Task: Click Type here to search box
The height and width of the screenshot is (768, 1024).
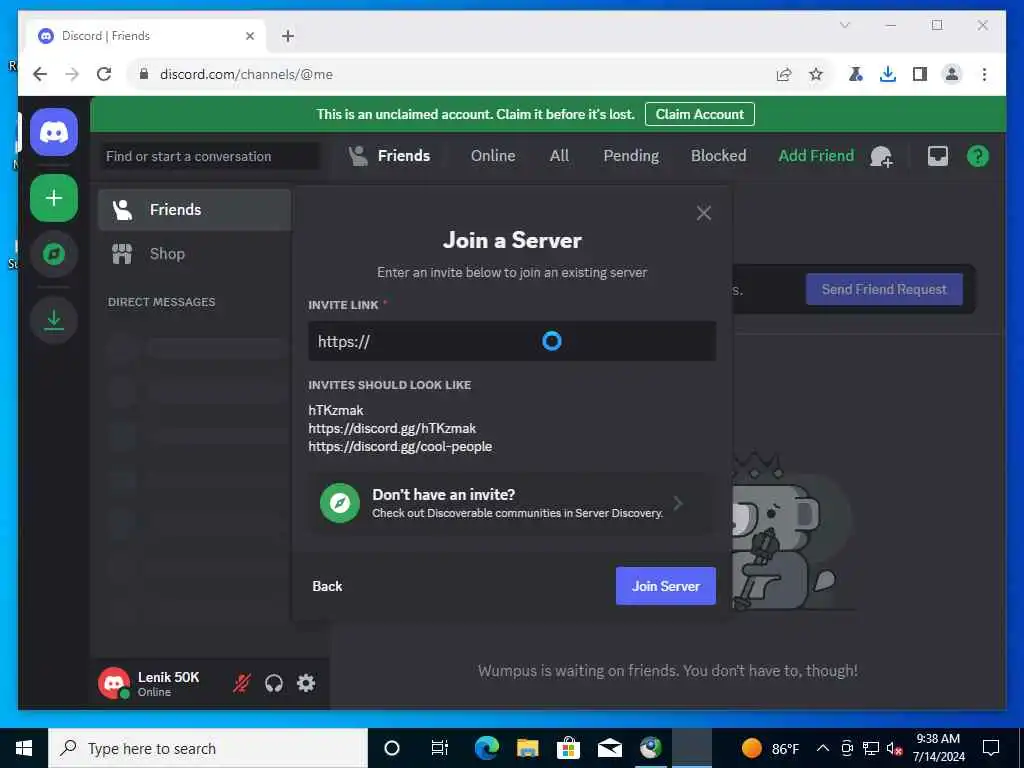Action: click(208, 748)
